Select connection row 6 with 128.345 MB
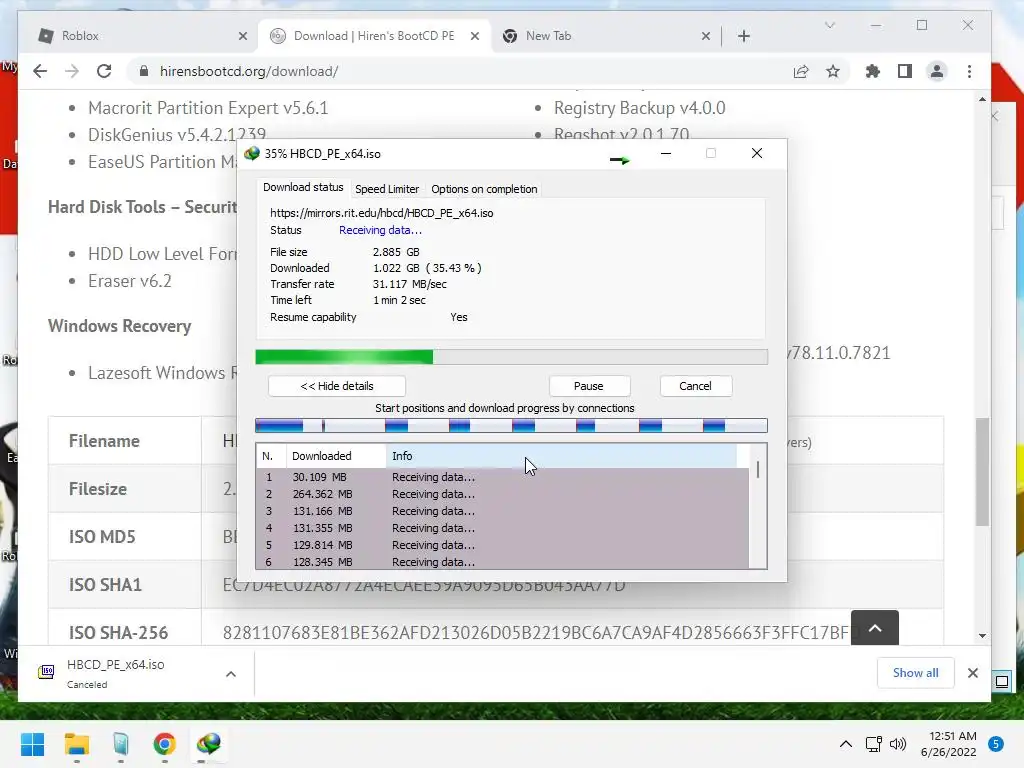This screenshot has width=1024, height=768. [x=503, y=562]
